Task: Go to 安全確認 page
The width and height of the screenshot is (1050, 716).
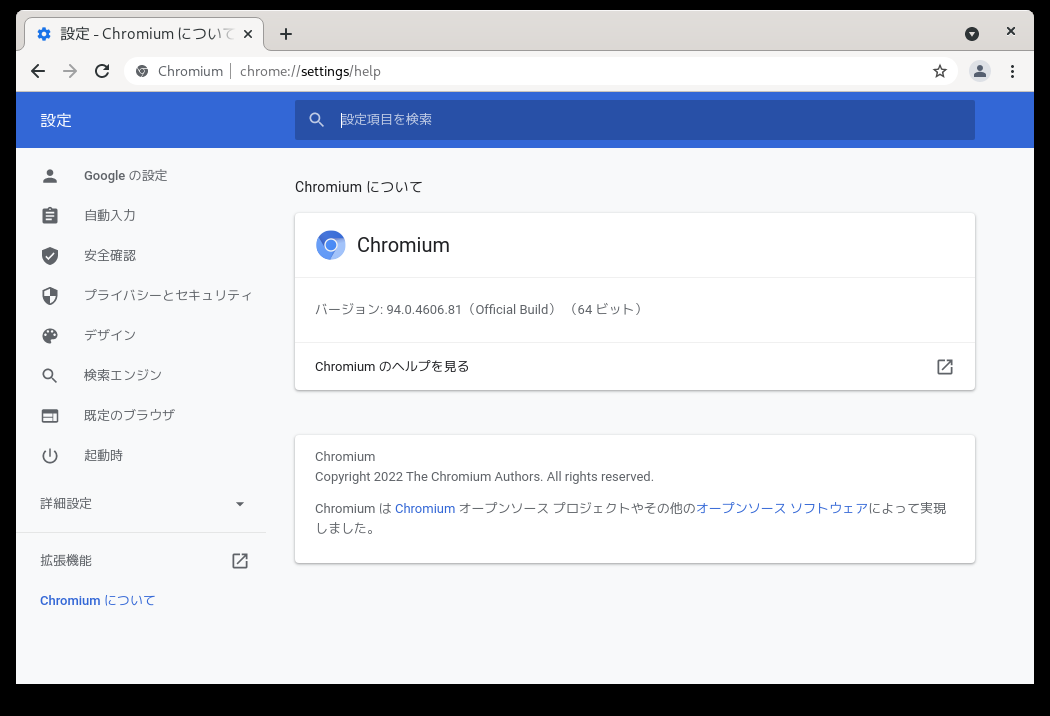Action: tap(110, 256)
